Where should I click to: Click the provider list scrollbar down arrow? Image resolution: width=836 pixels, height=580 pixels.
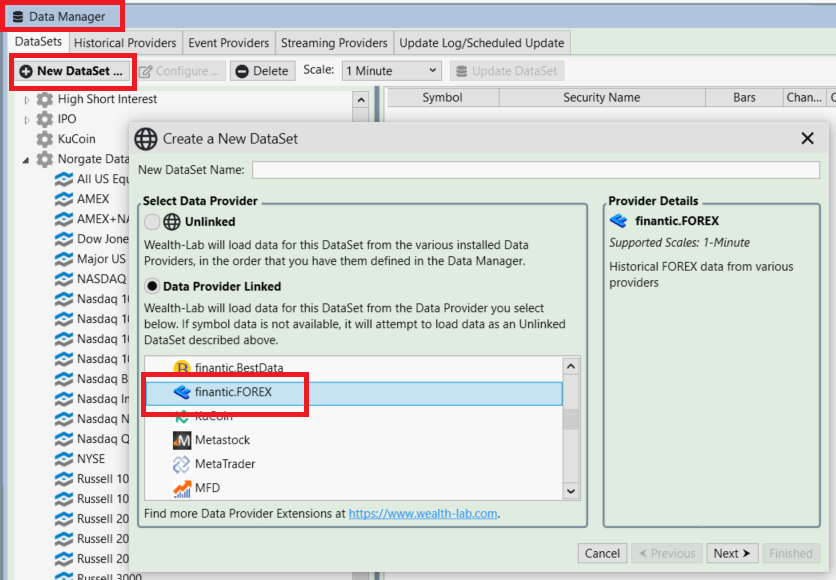pyautogui.click(x=571, y=490)
